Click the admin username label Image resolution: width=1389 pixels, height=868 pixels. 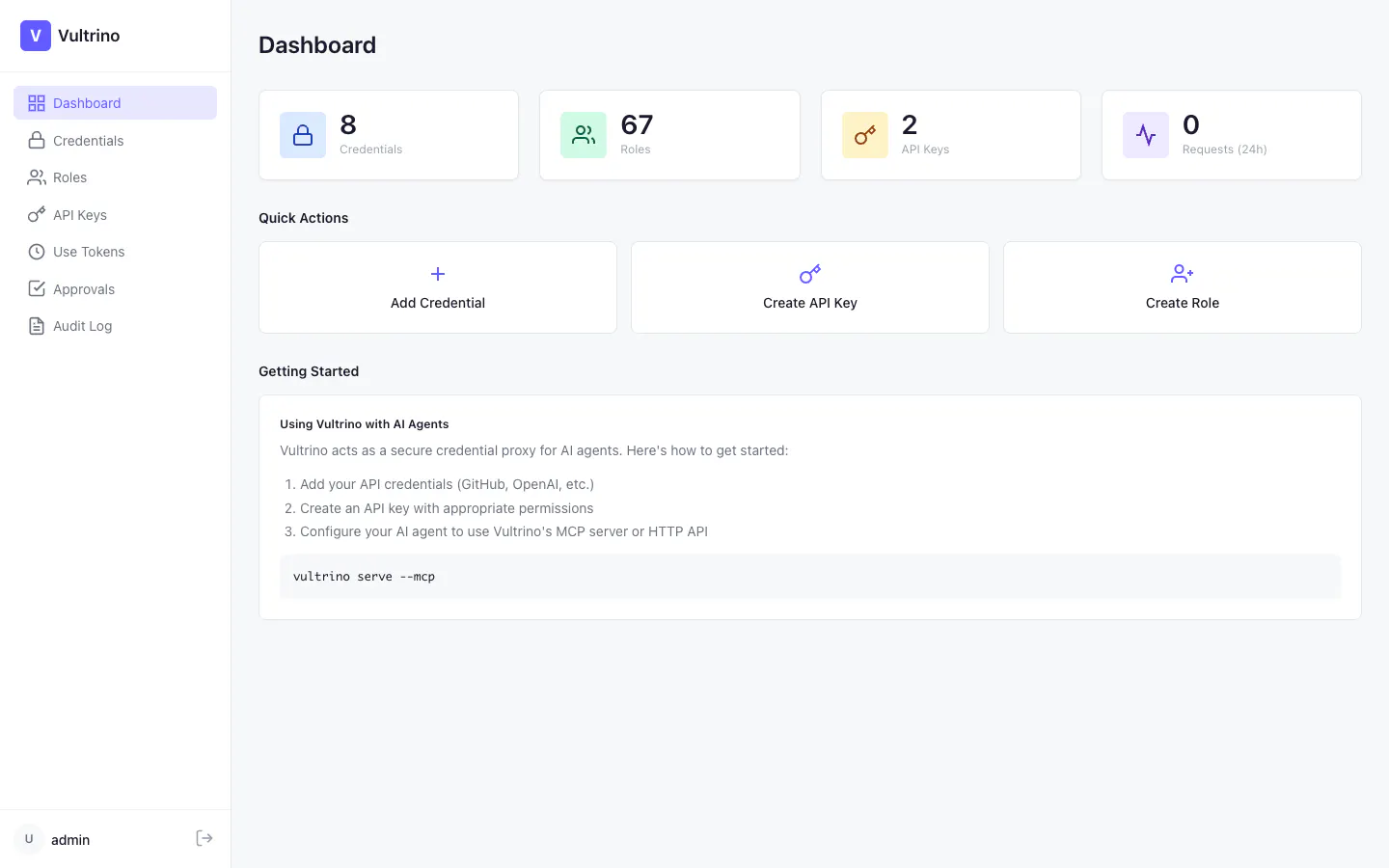[x=70, y=840]
